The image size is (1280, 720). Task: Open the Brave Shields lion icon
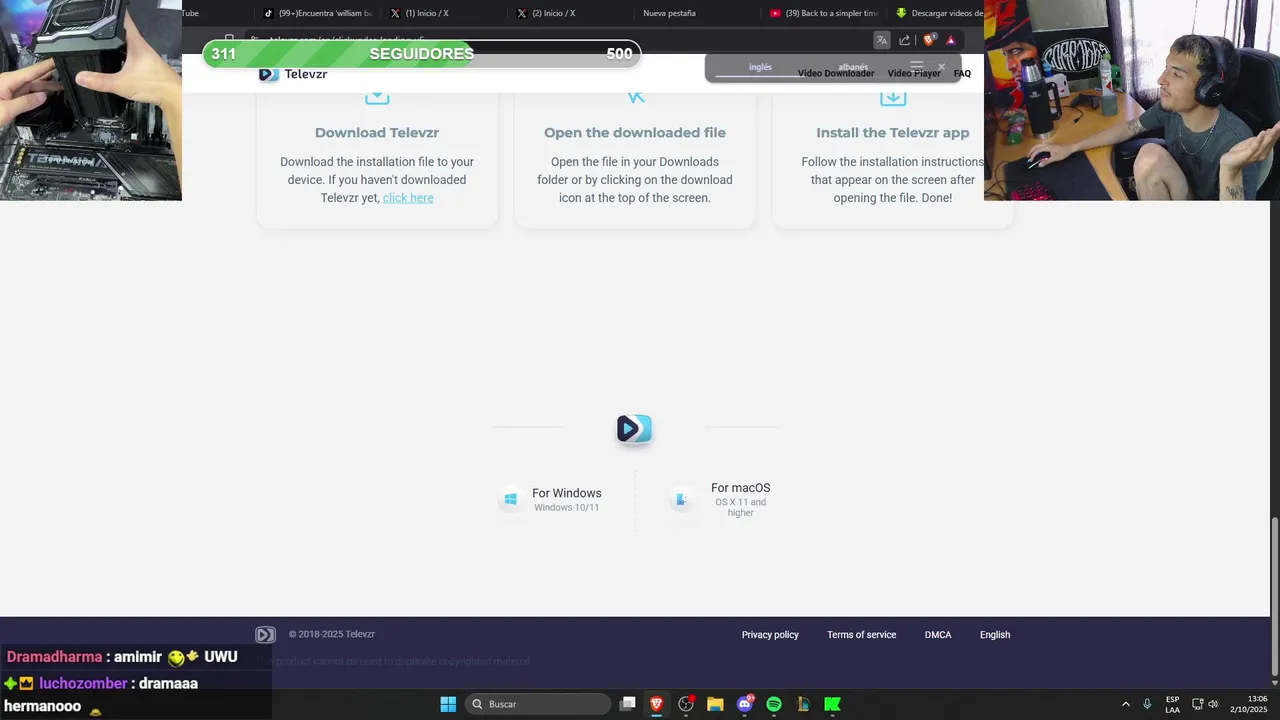(929, 40)
